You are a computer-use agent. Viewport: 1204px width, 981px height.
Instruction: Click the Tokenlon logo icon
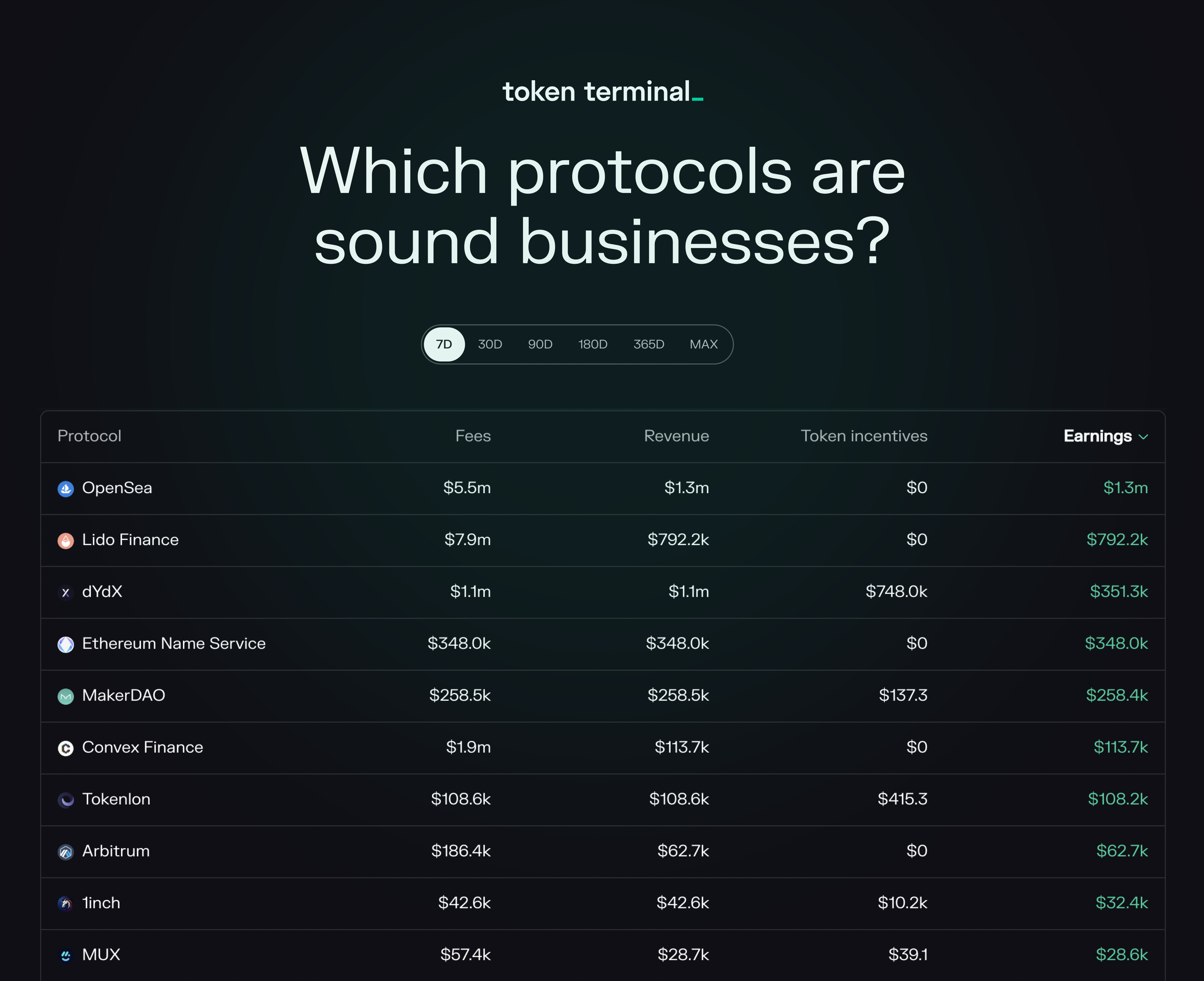tap(66, 799)
